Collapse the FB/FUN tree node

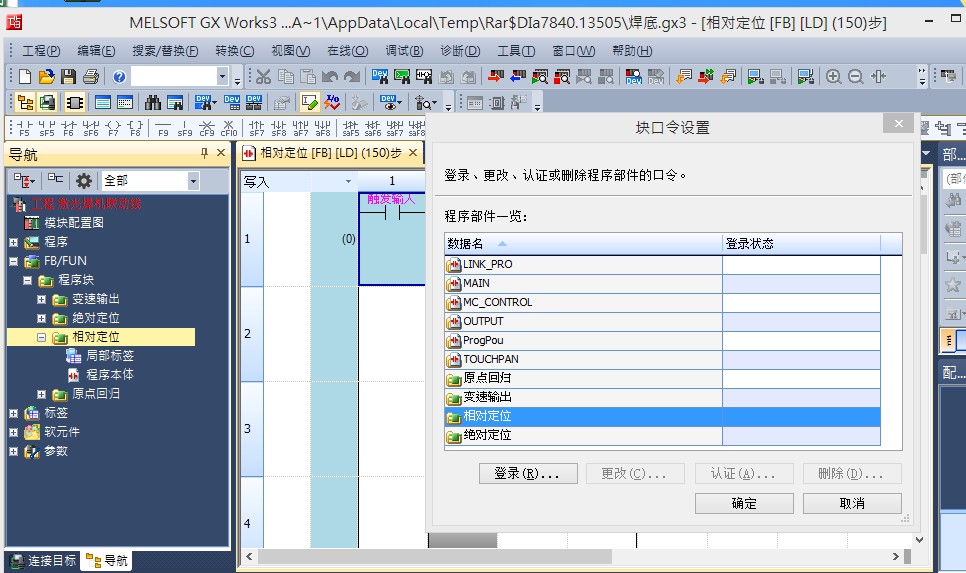click(13, 261)
